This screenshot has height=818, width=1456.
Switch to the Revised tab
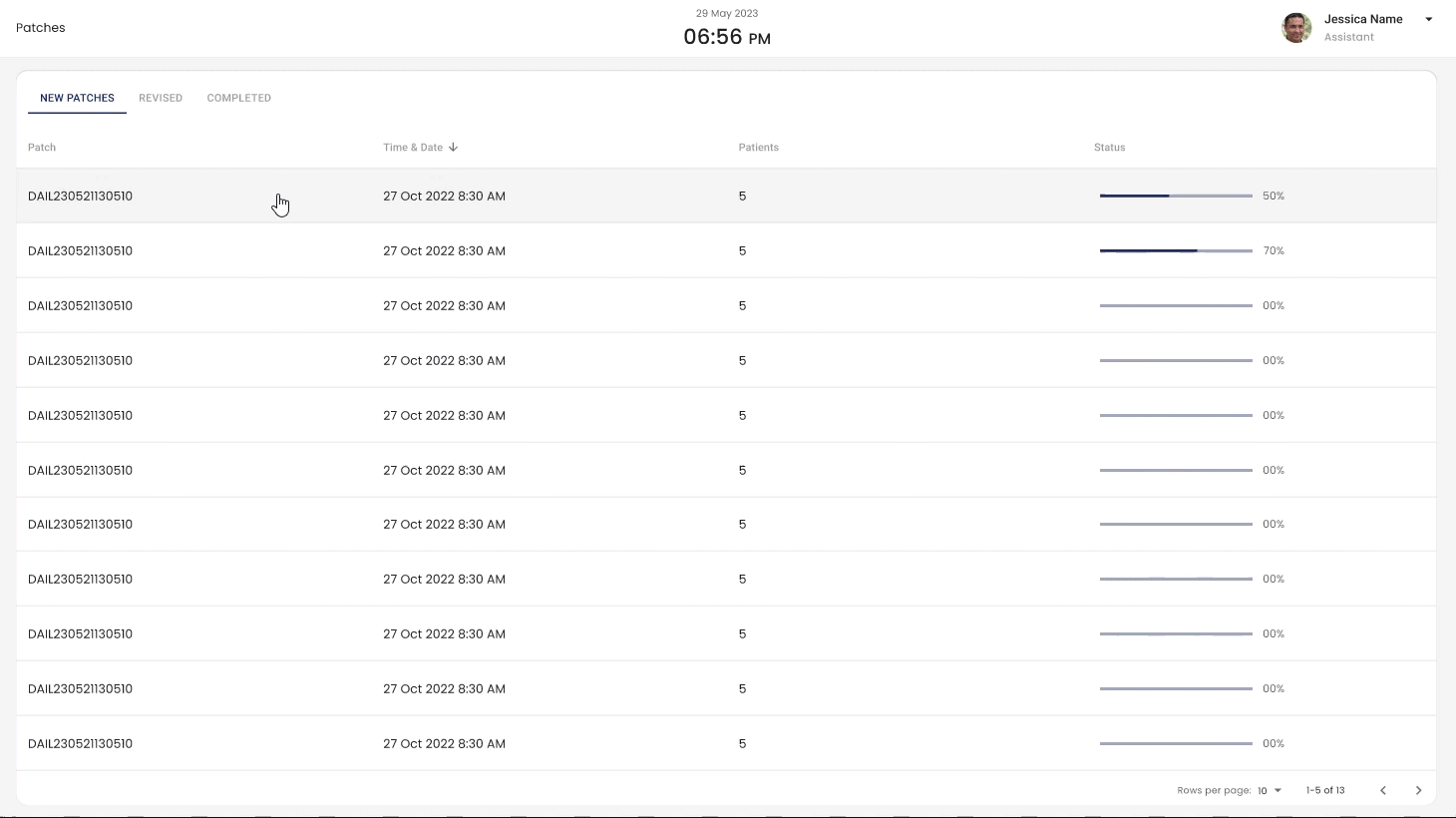tap(161, 98)
